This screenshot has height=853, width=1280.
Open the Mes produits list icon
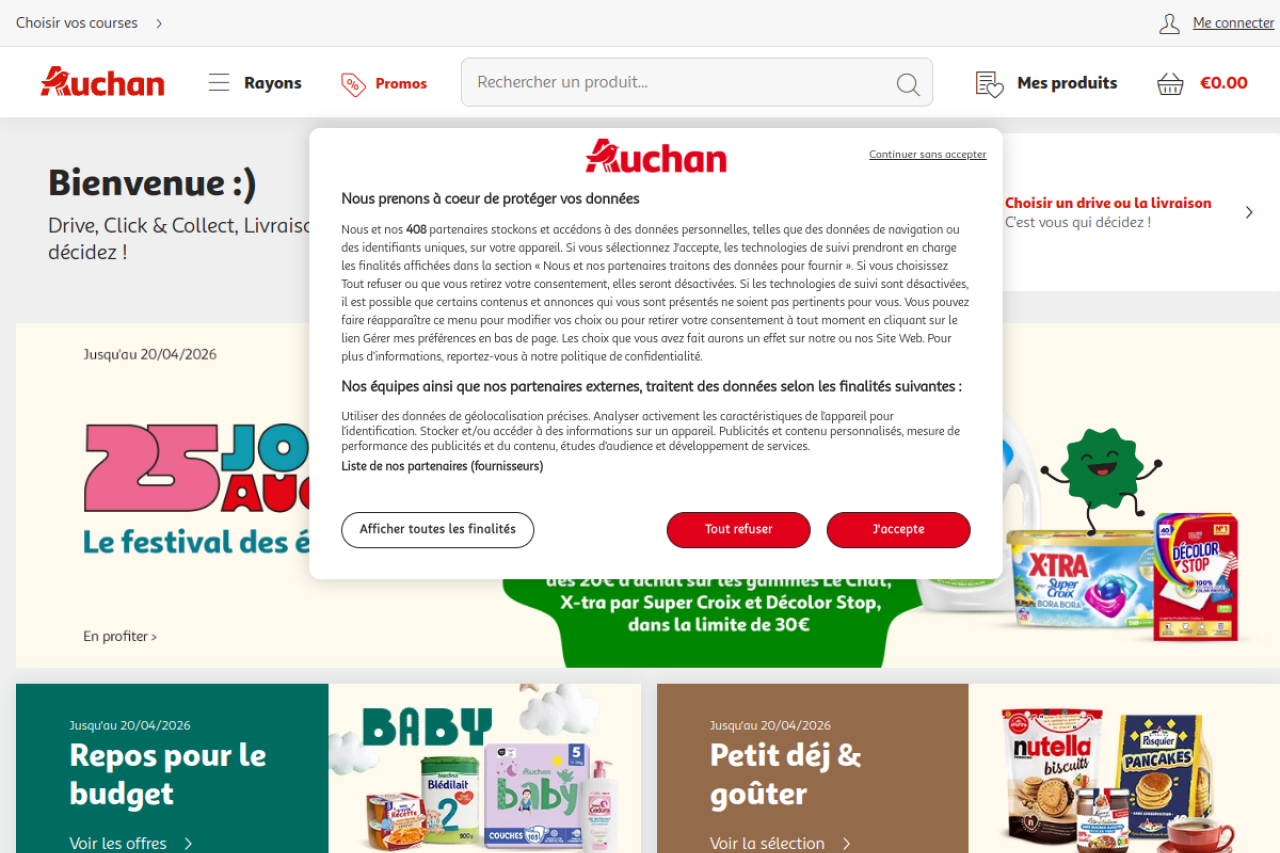coord(989,84)
